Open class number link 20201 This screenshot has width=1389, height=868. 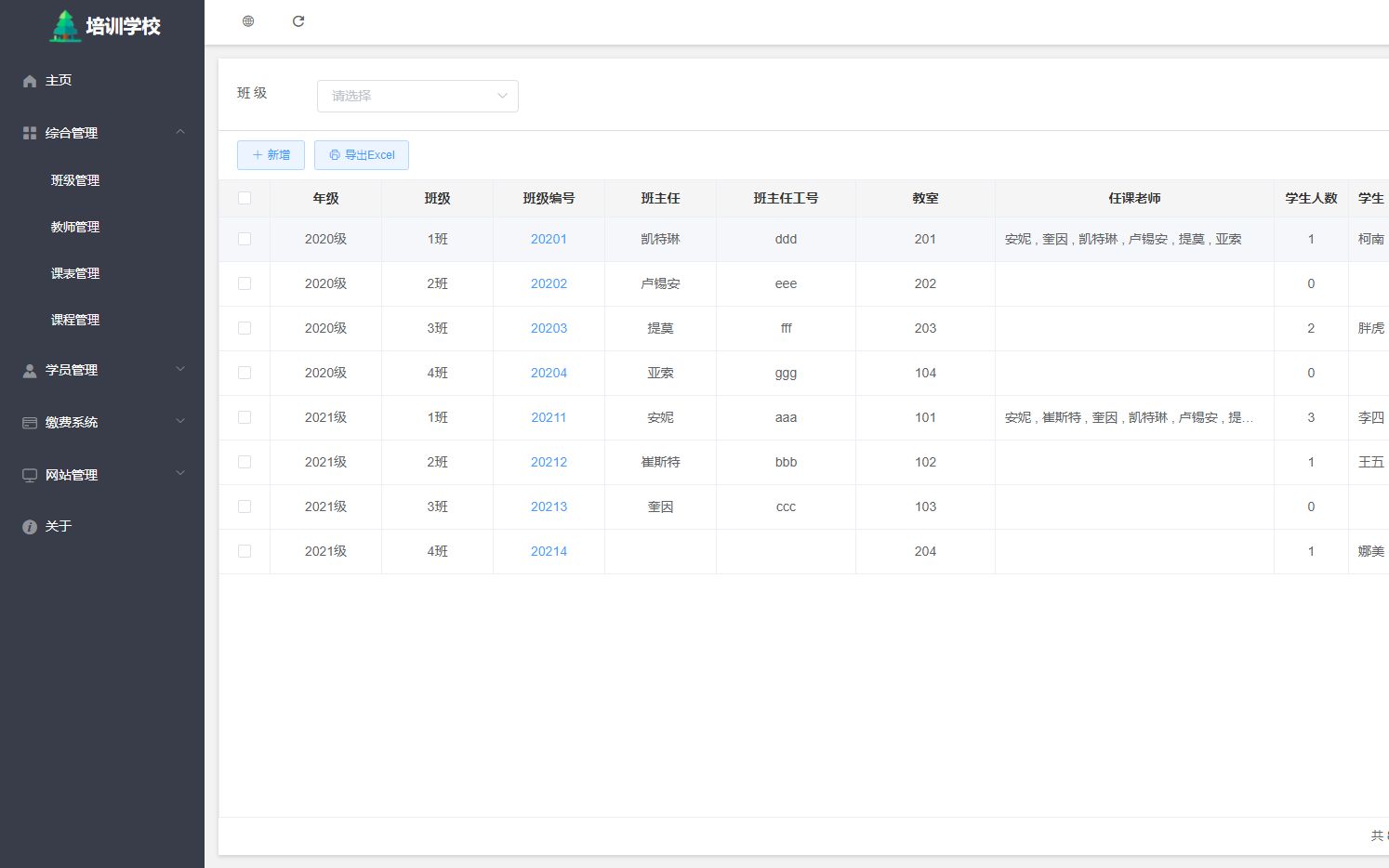(549, 239)
